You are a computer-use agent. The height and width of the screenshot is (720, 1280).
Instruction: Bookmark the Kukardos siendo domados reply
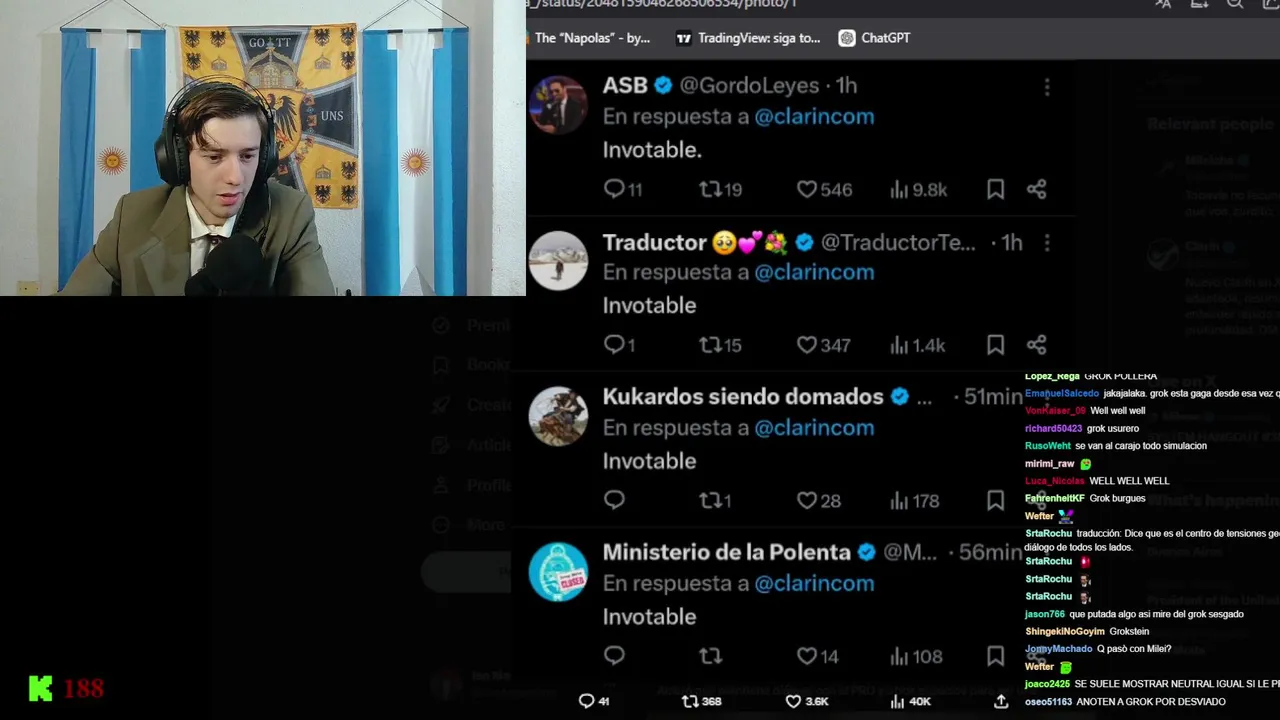(x=995, y=501)
